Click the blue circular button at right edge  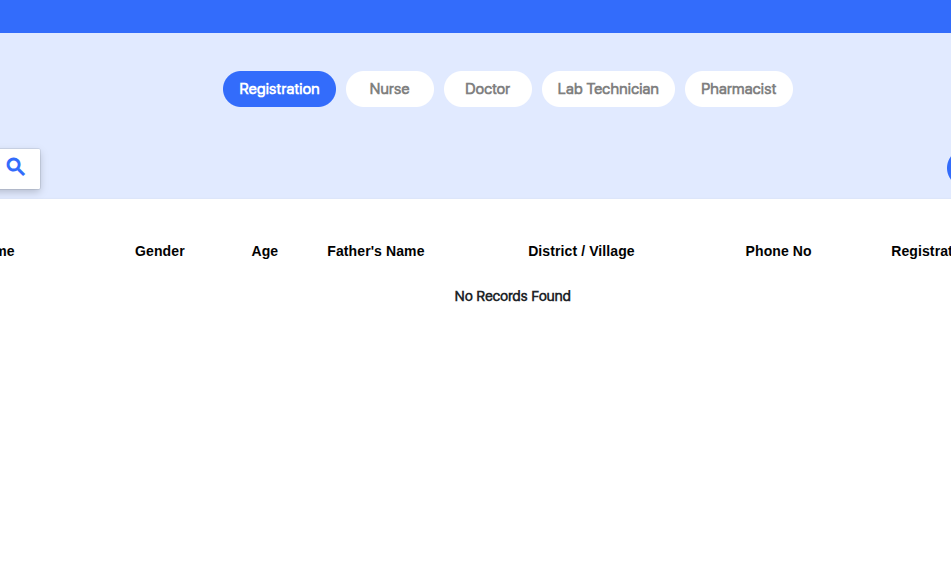pyautogui.click(x=948, y=168)
